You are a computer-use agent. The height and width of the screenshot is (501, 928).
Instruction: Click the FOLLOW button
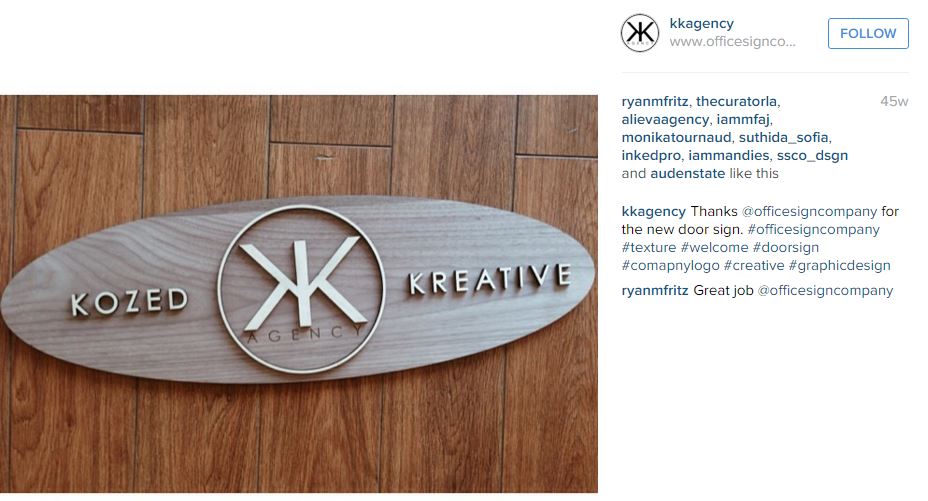click(868, 33)
